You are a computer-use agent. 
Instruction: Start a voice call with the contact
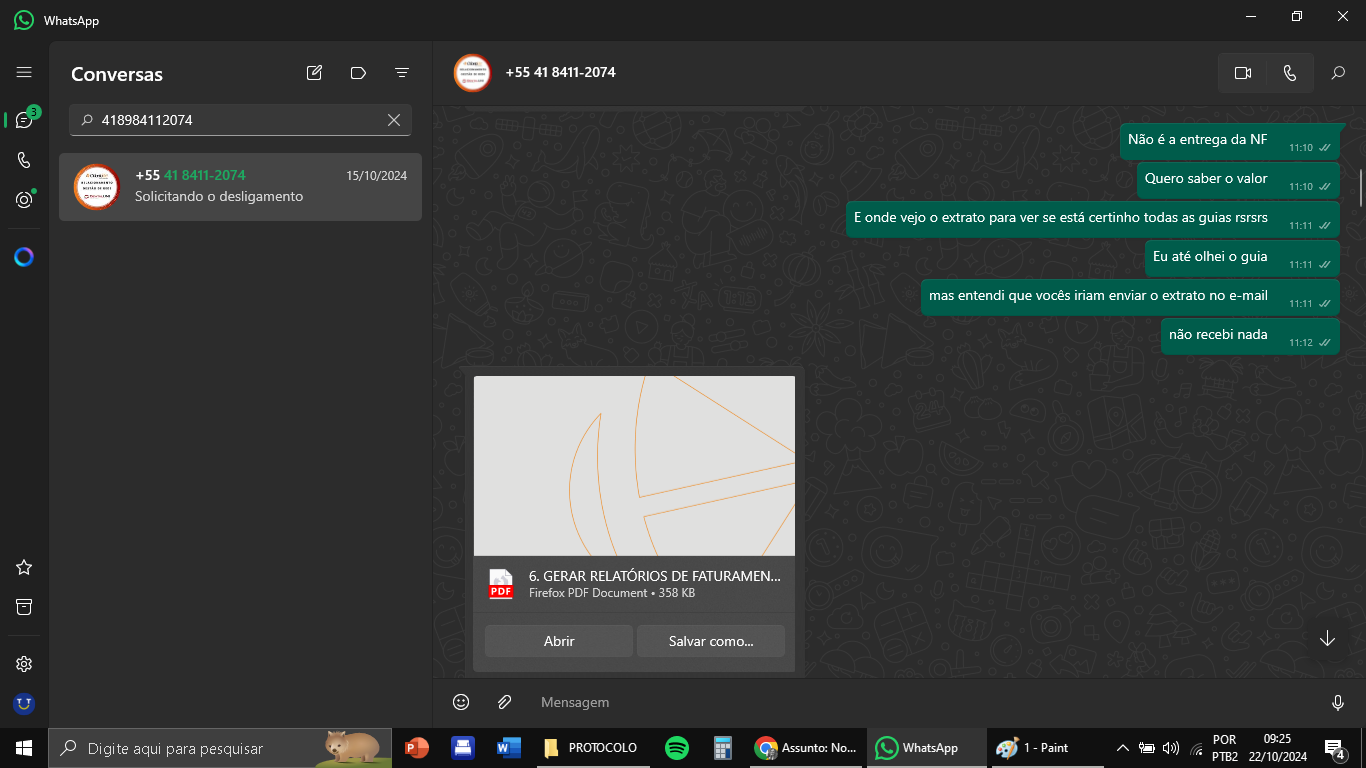tap(1290, 73)
